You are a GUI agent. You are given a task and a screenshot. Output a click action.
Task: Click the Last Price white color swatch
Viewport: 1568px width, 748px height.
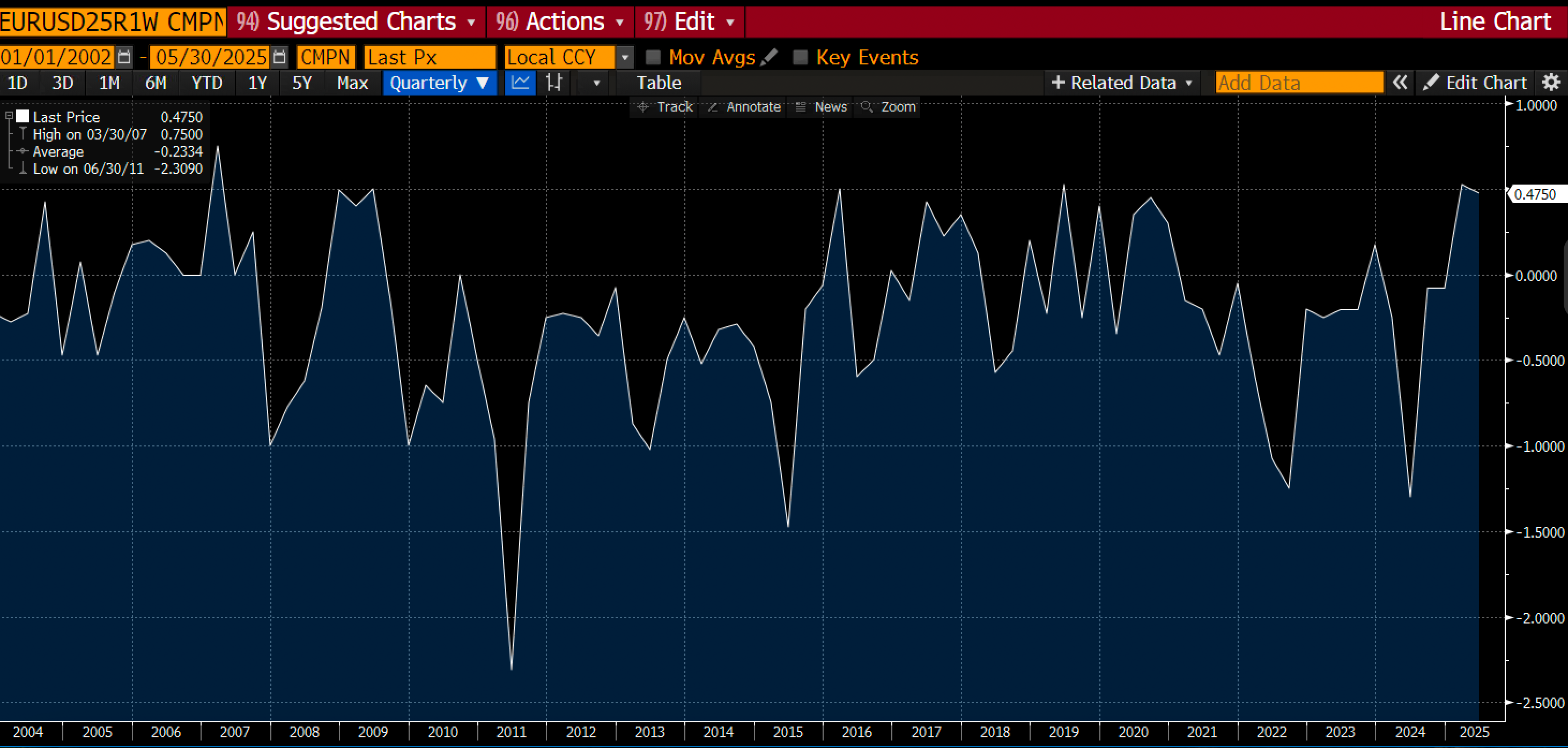(23, 116)
